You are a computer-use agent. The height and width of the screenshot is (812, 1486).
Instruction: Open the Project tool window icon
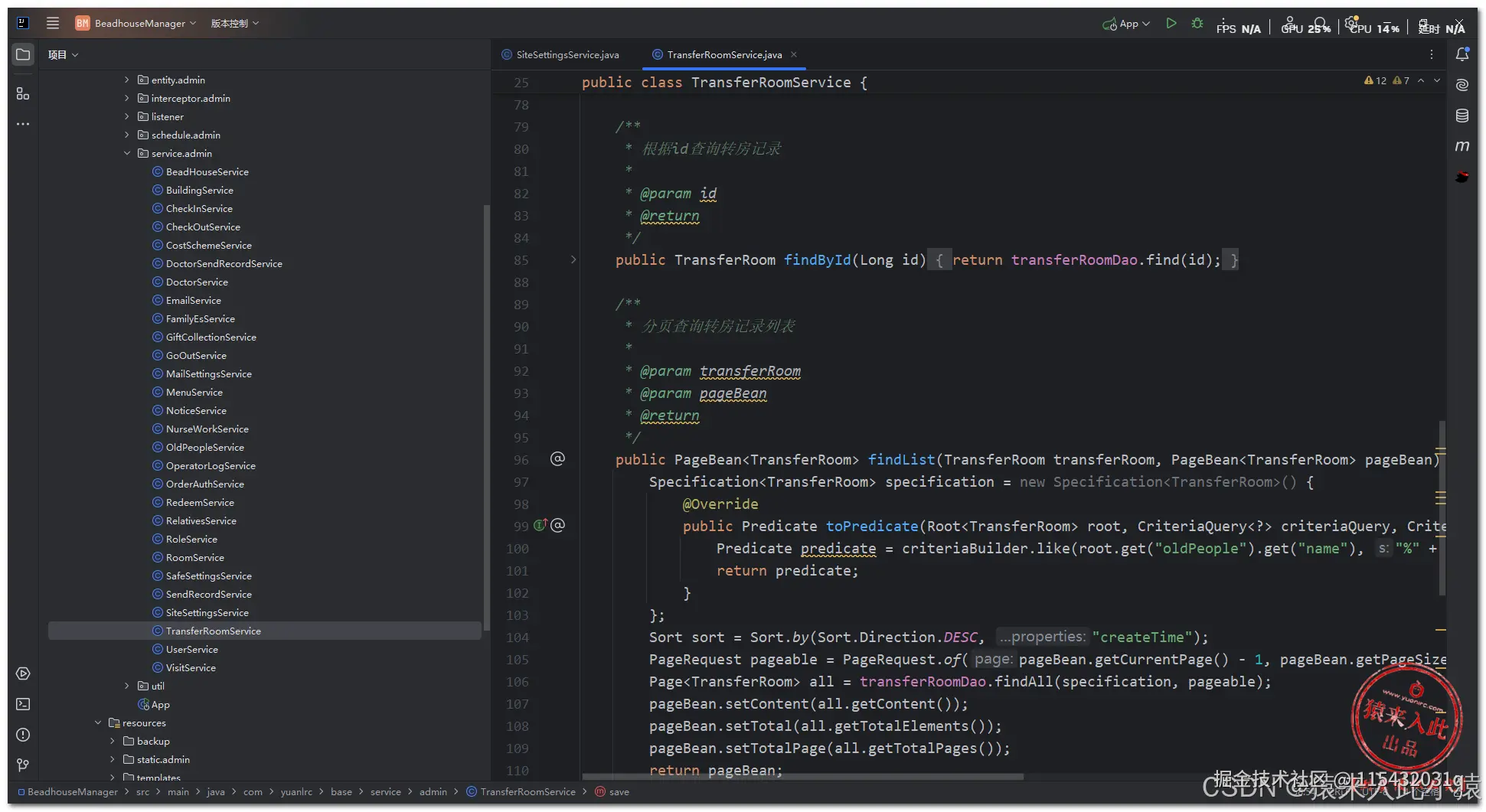[x=23, y=55]
